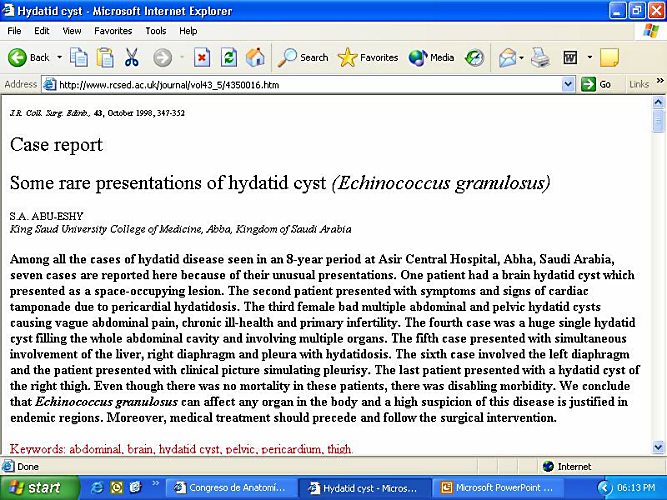The image size is (667, 500).
Task: Click the journal citation line at top
Action: click(97, 113)
